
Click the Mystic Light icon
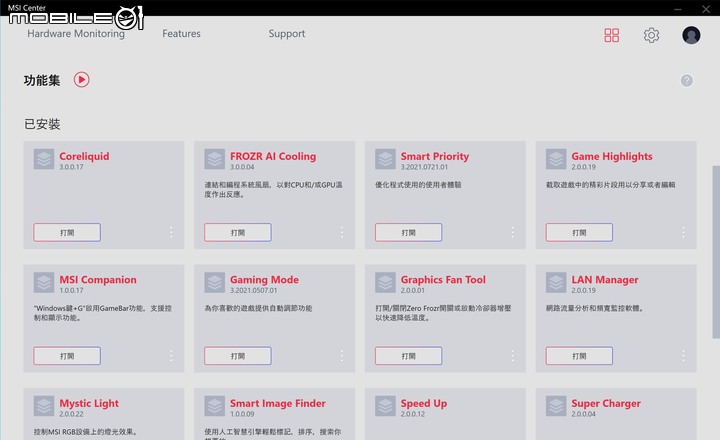pos(44,406)
